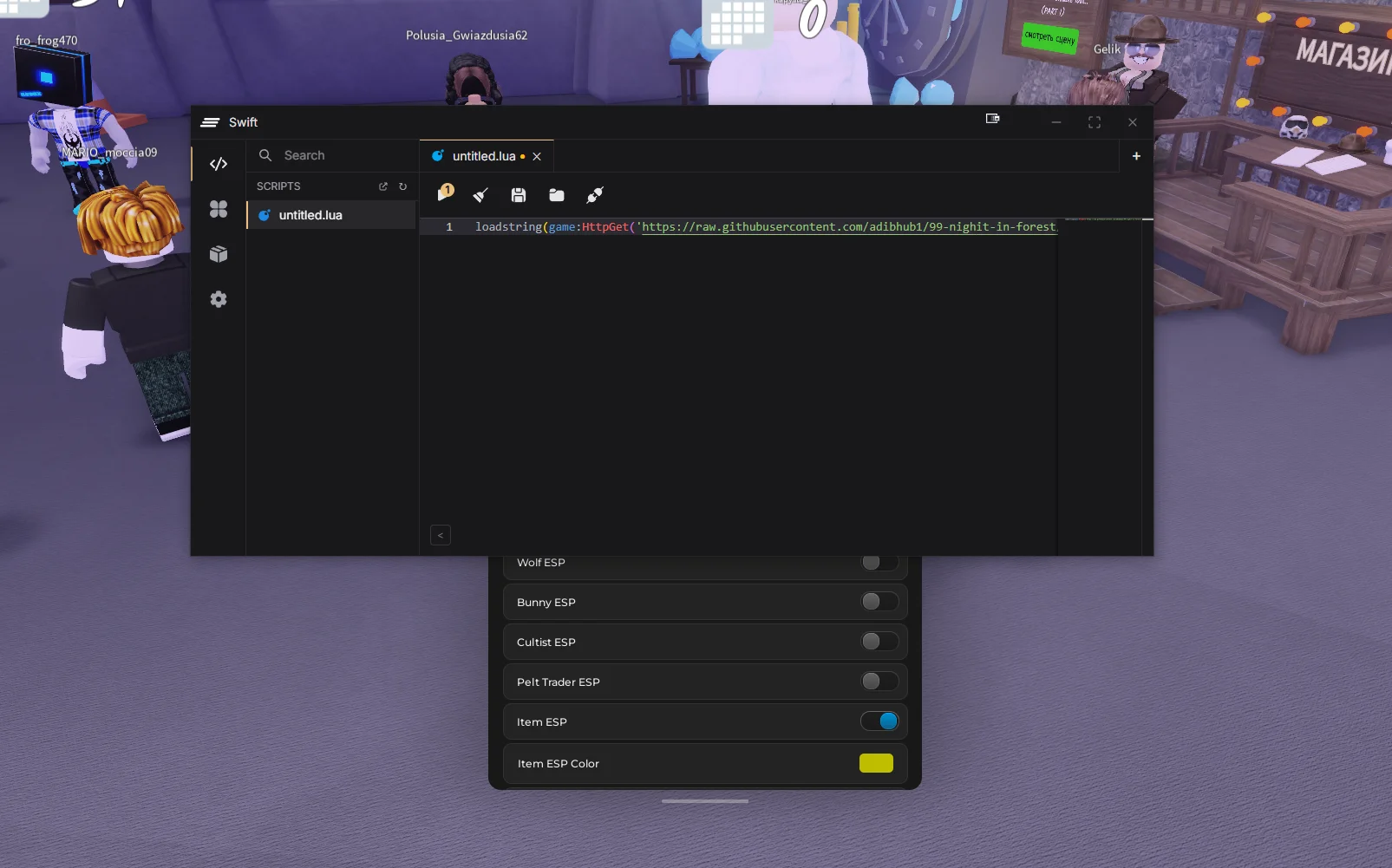Click the open-external icon beside SCRIPTS

point(383,186)
